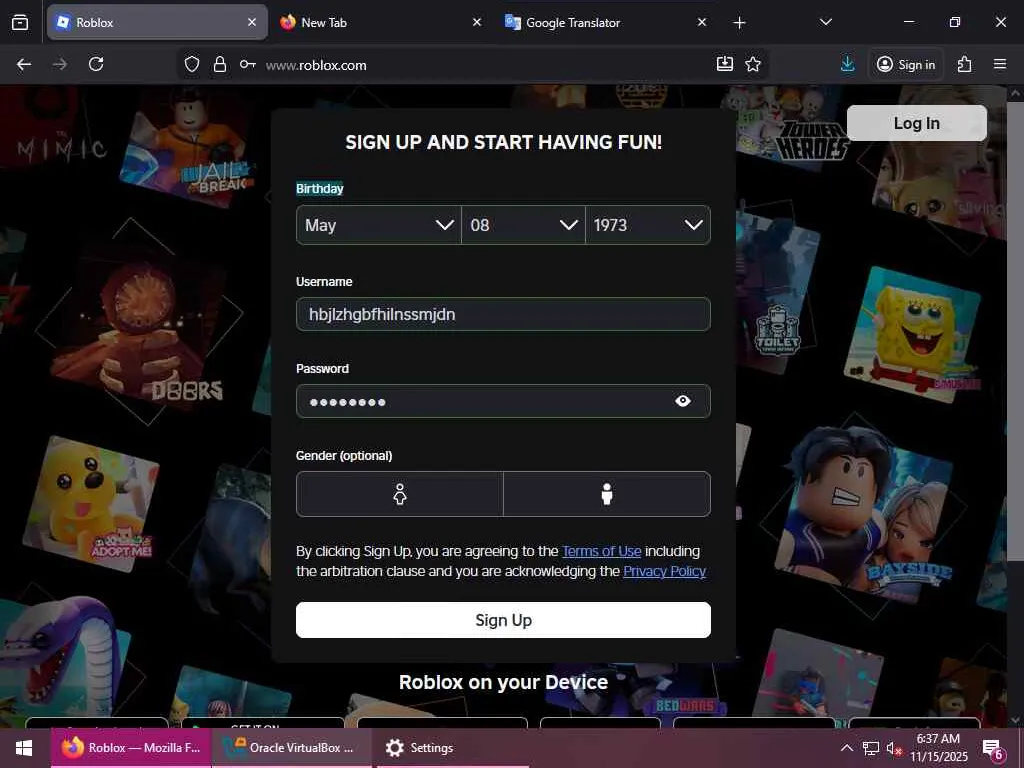Click the Bayside game thumbnail
This screenshot has width=1024, height=768.
pos(863,516)
